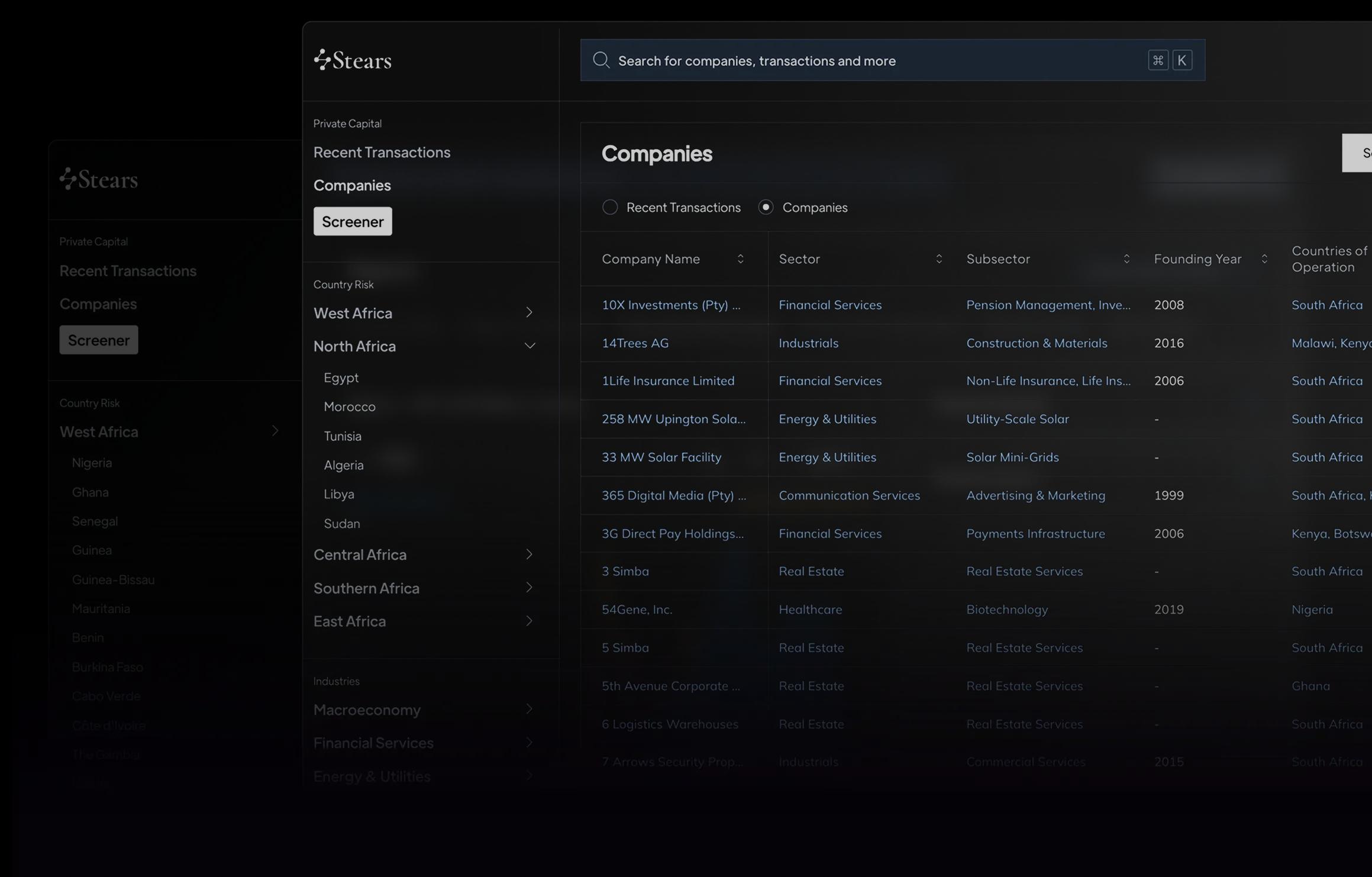This screenshot has width=1372, height=877.
Task: Click the Countries of Operation column header
Action: pyautogui.click(x=1329, y=259)
